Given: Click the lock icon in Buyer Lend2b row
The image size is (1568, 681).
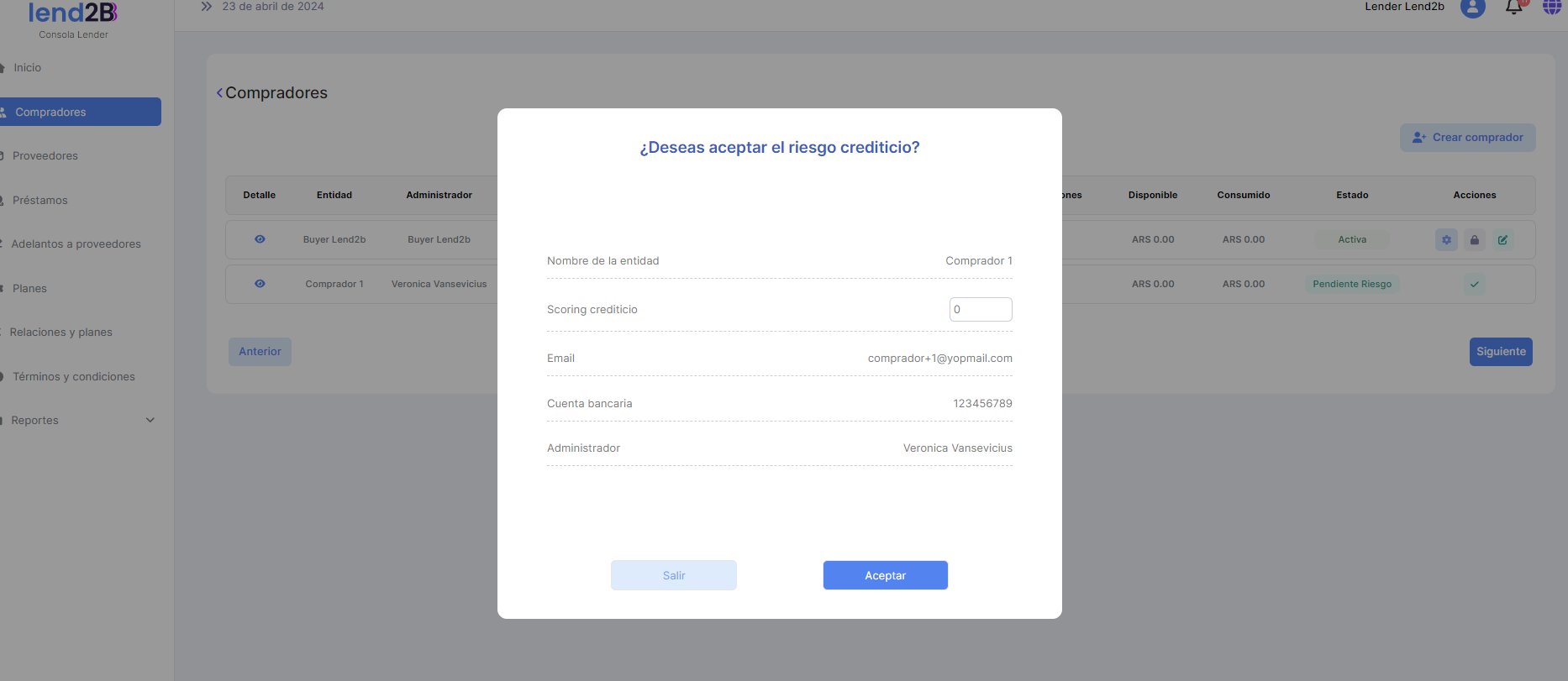Looking at the screenshot, I should coord(1474,240).
